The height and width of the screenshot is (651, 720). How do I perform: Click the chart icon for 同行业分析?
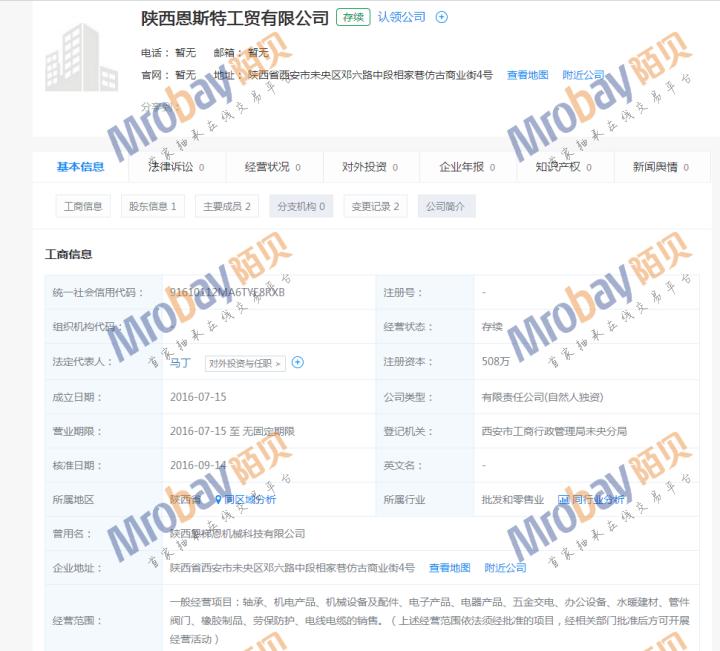coord(563,499)
